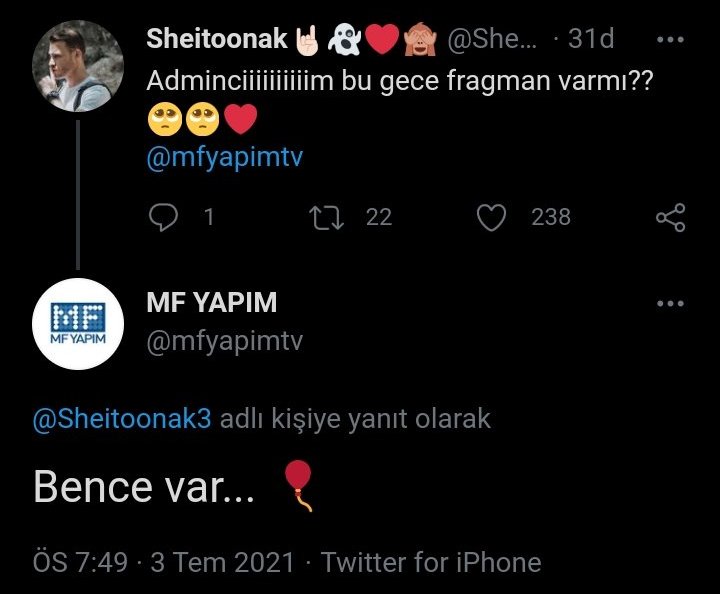
Task: Open Sheitoonak's profile photo
Action: pyautogui.click(x=78, y=65)
